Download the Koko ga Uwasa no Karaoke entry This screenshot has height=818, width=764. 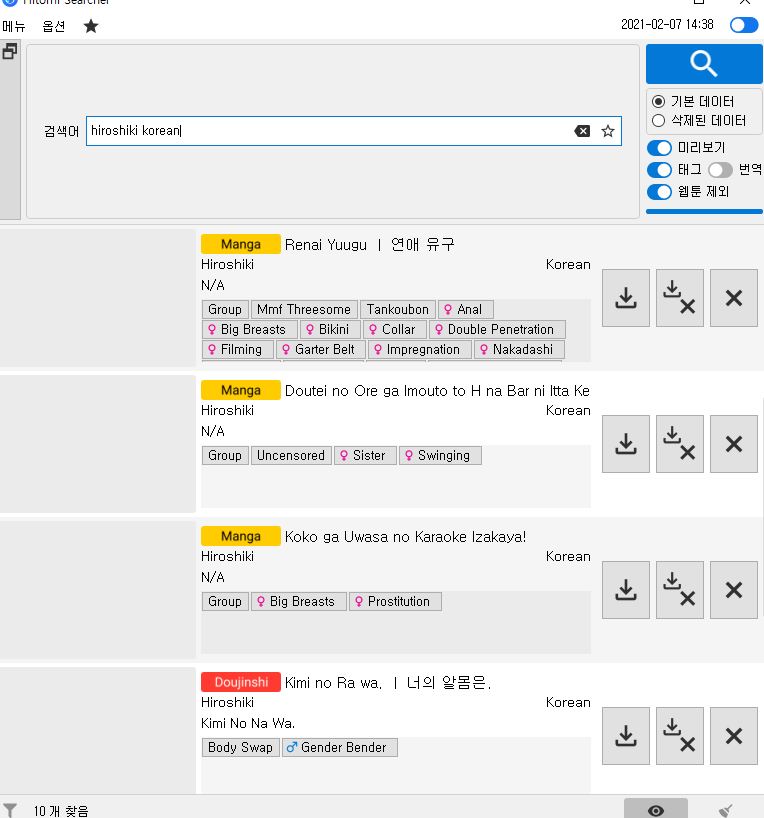[626, 590]
